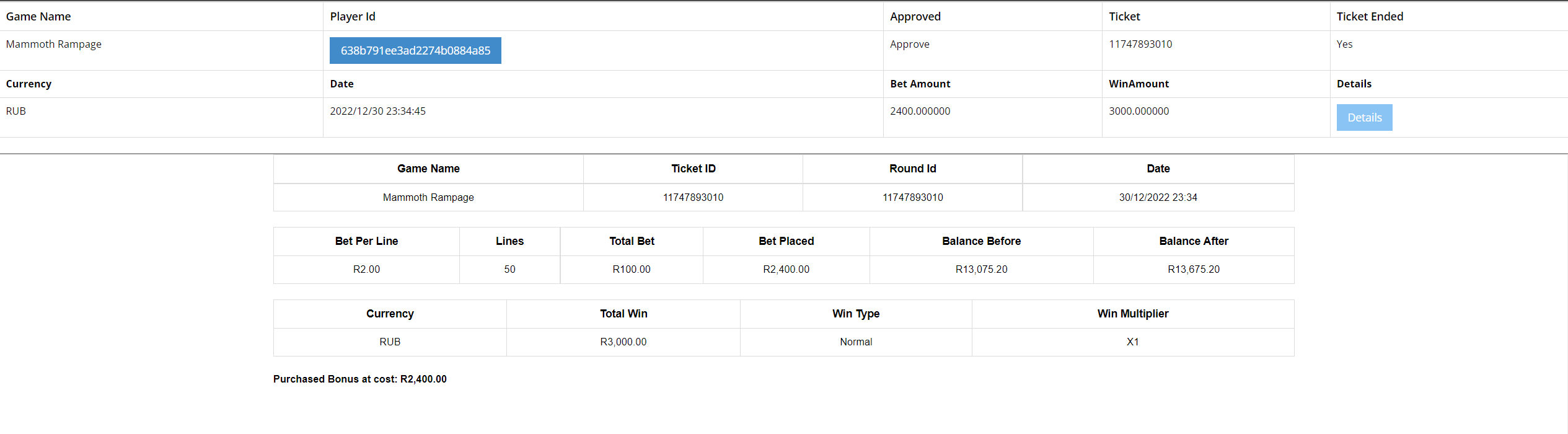Click the player ID 638b791ee3ad2274b0884a85 button
This screenshot has width=1568, height=434.
(x=415, y=51)
